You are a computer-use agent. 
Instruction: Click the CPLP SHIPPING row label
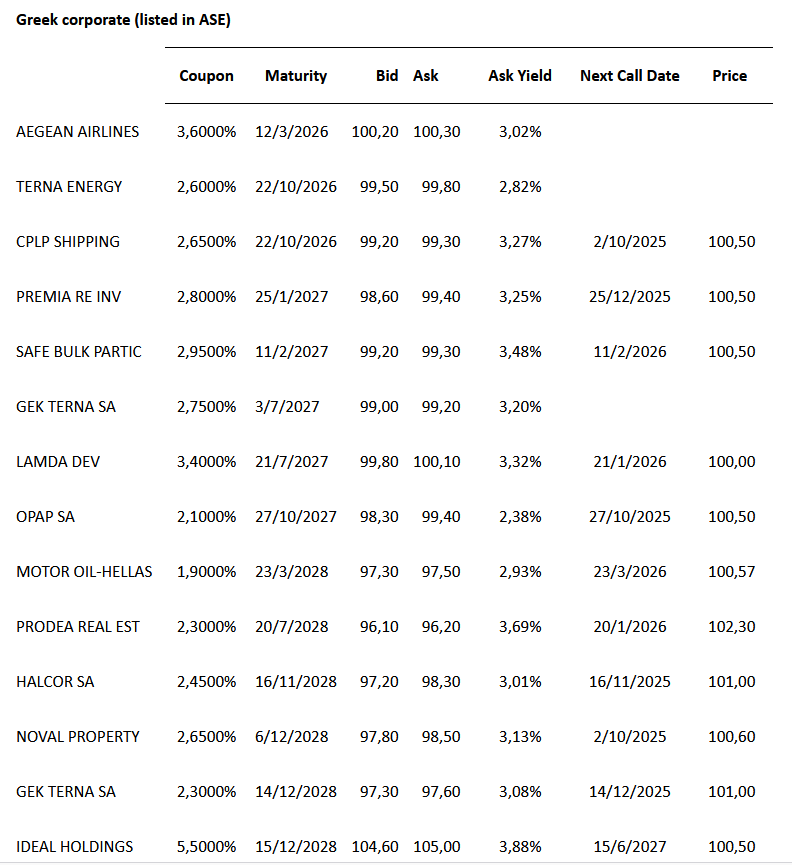68,242
